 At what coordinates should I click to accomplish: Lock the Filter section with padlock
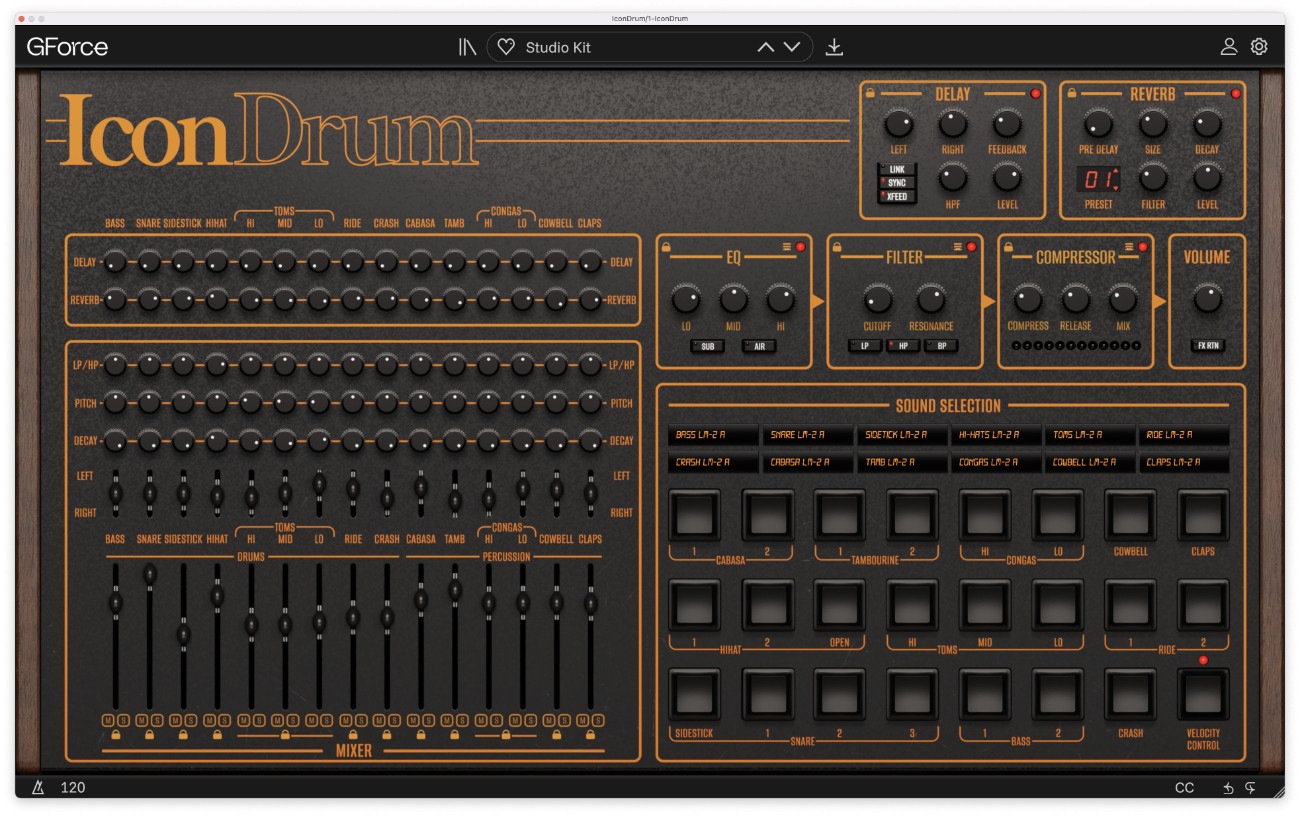838,247
